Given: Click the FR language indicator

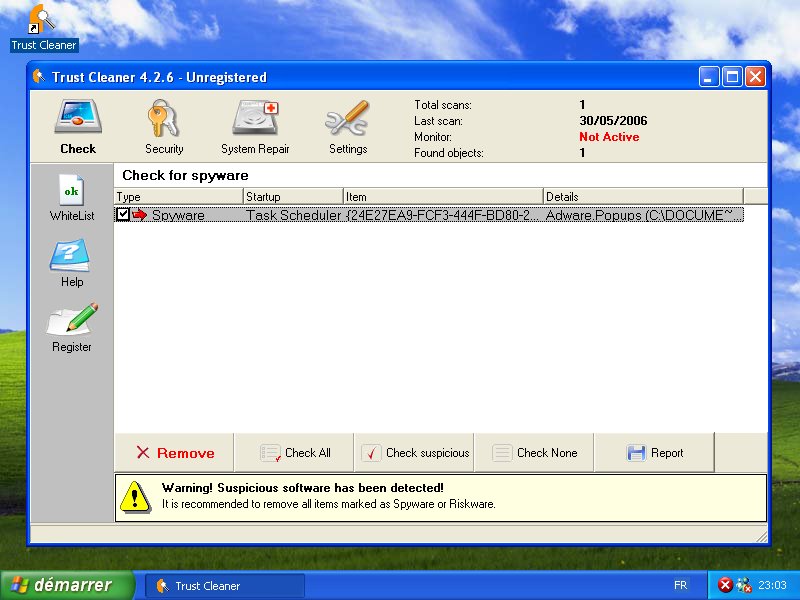Looking at the screenshot, I should pos(680,585).
